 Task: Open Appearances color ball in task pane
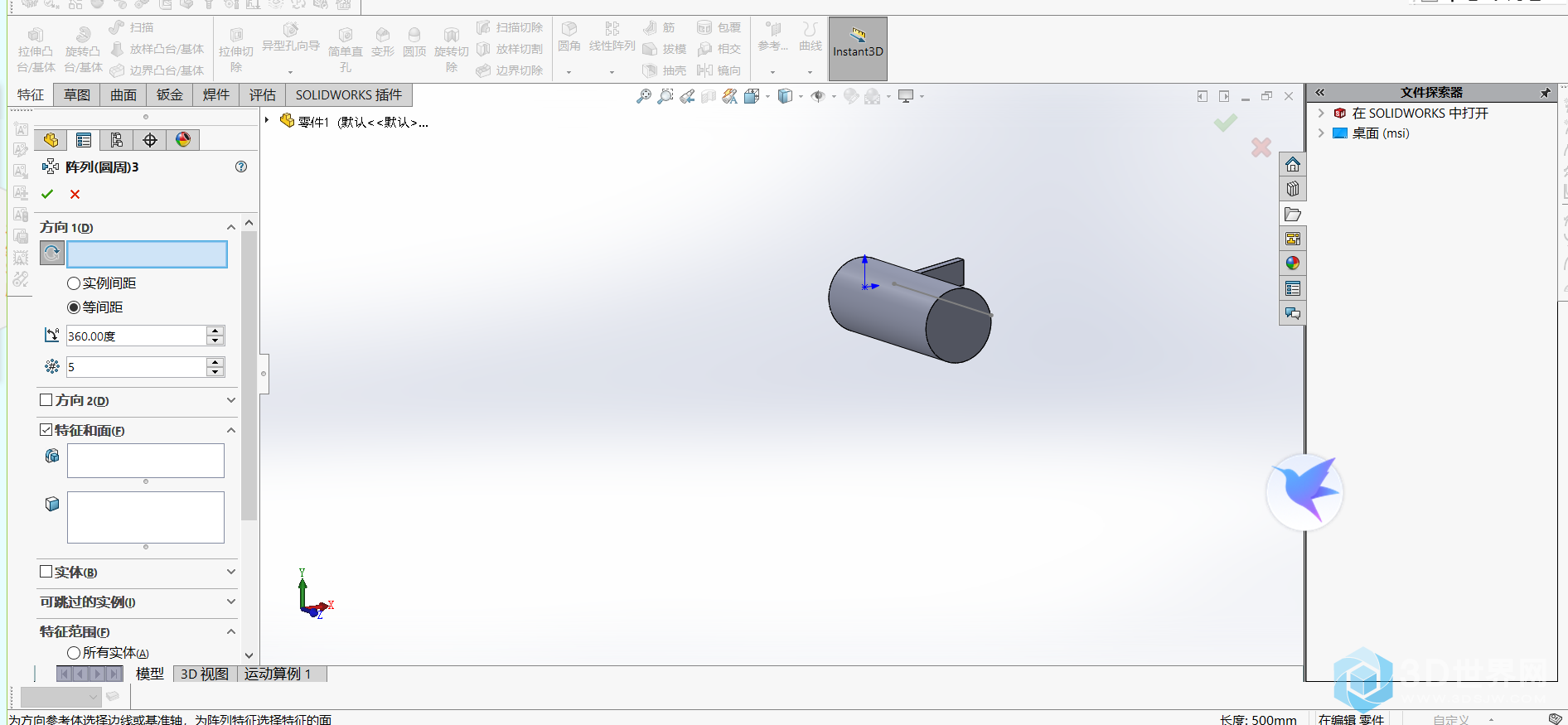1293,263
